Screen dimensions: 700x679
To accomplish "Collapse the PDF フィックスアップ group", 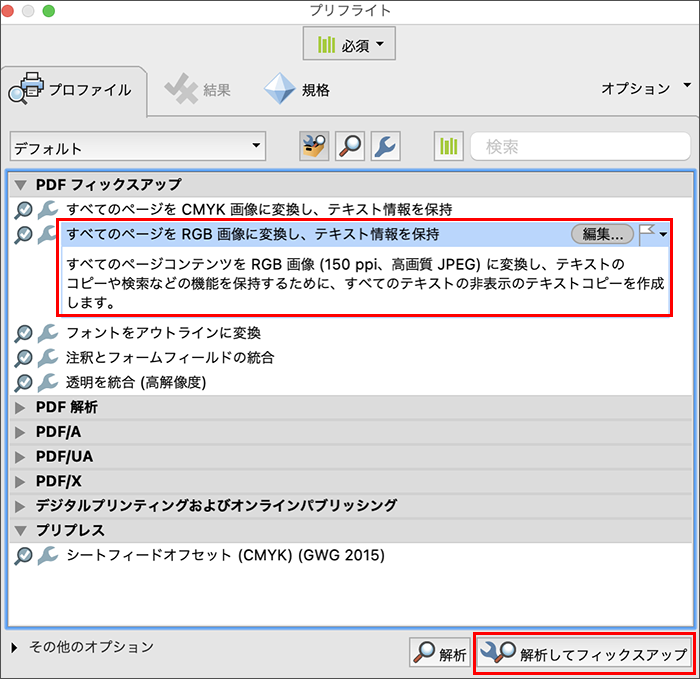I will pos(21,185).
